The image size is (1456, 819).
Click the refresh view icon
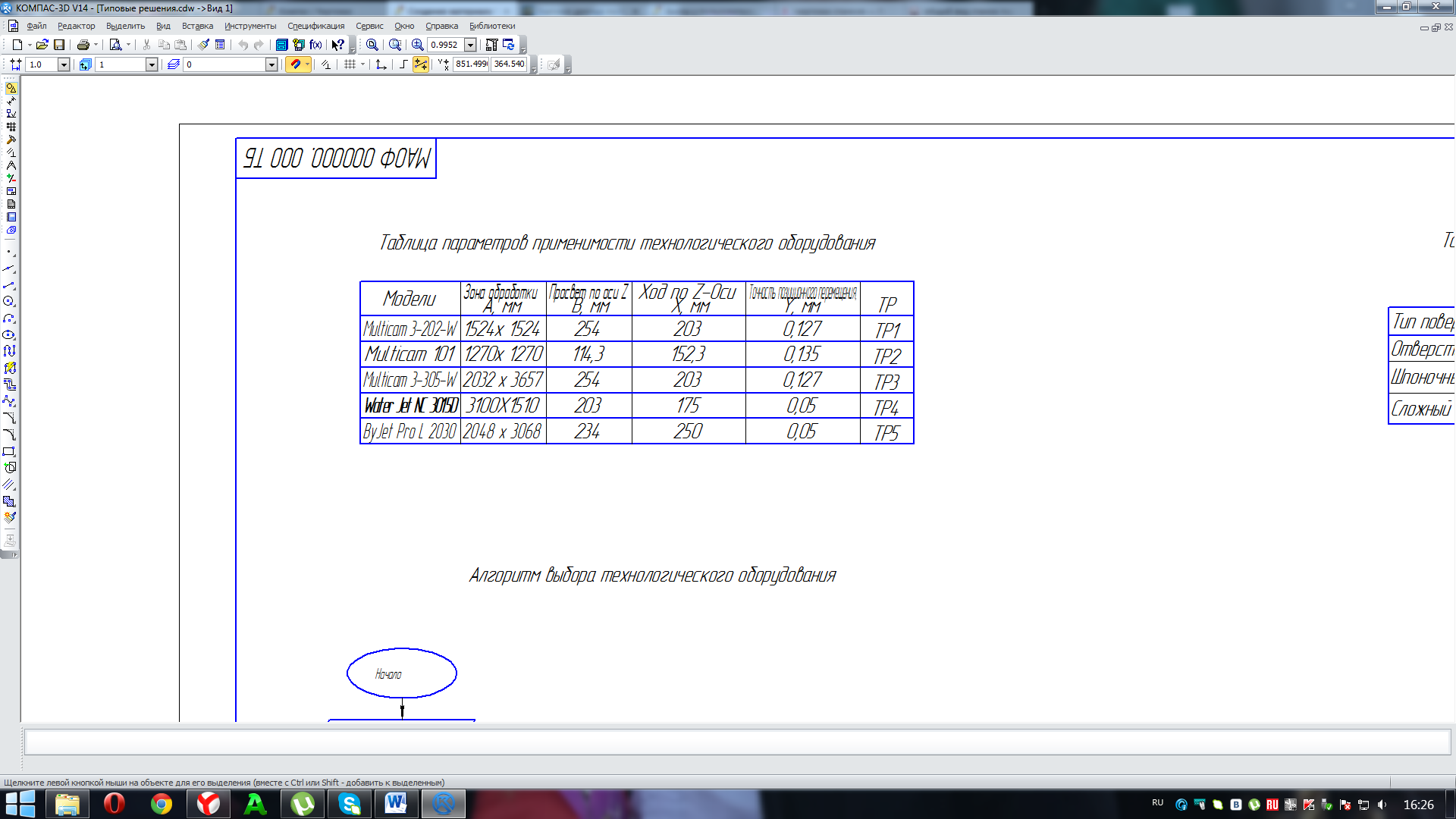(509, 45)
